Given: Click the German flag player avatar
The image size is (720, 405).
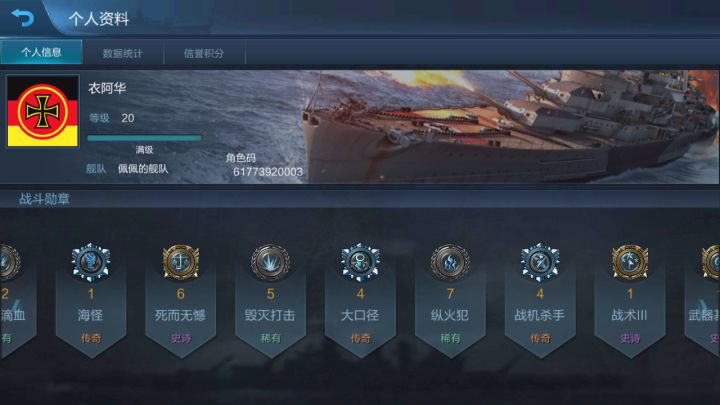Looking at the screenshot, I should pos(43,112).
